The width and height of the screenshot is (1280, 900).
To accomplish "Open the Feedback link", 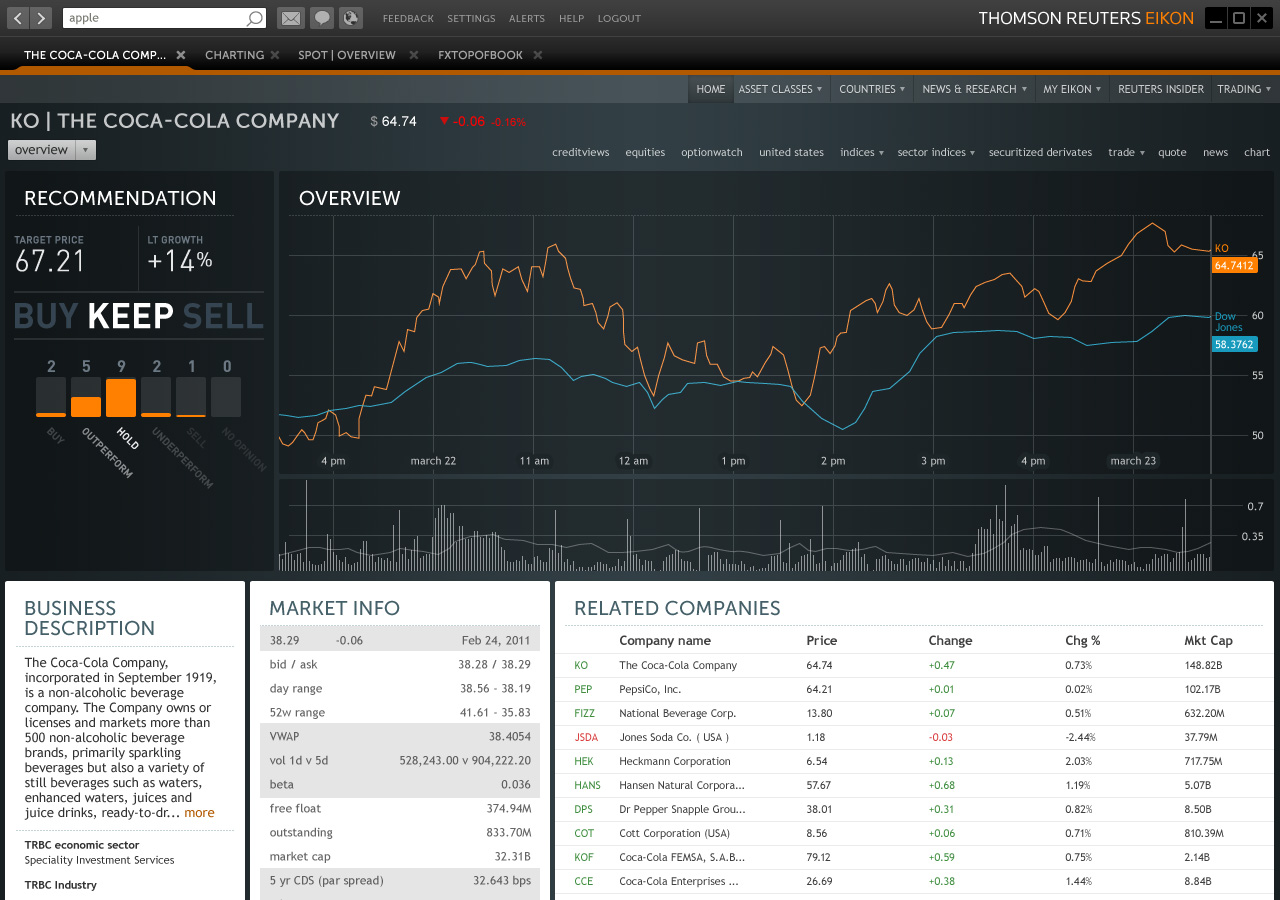I will (x=408, y=18).
